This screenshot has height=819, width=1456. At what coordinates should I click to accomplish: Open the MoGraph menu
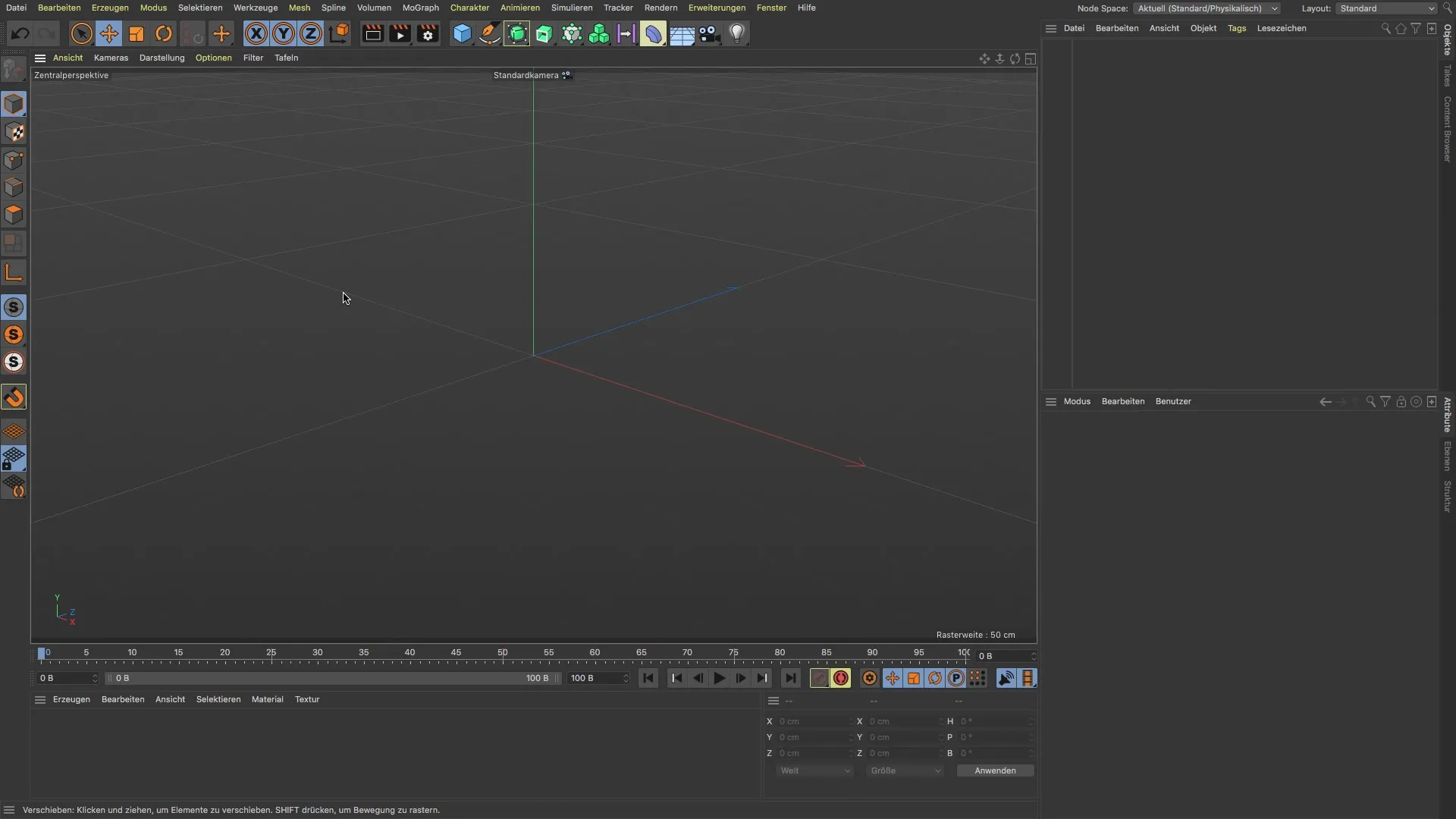pyautogui.click(x=421, y=8)
